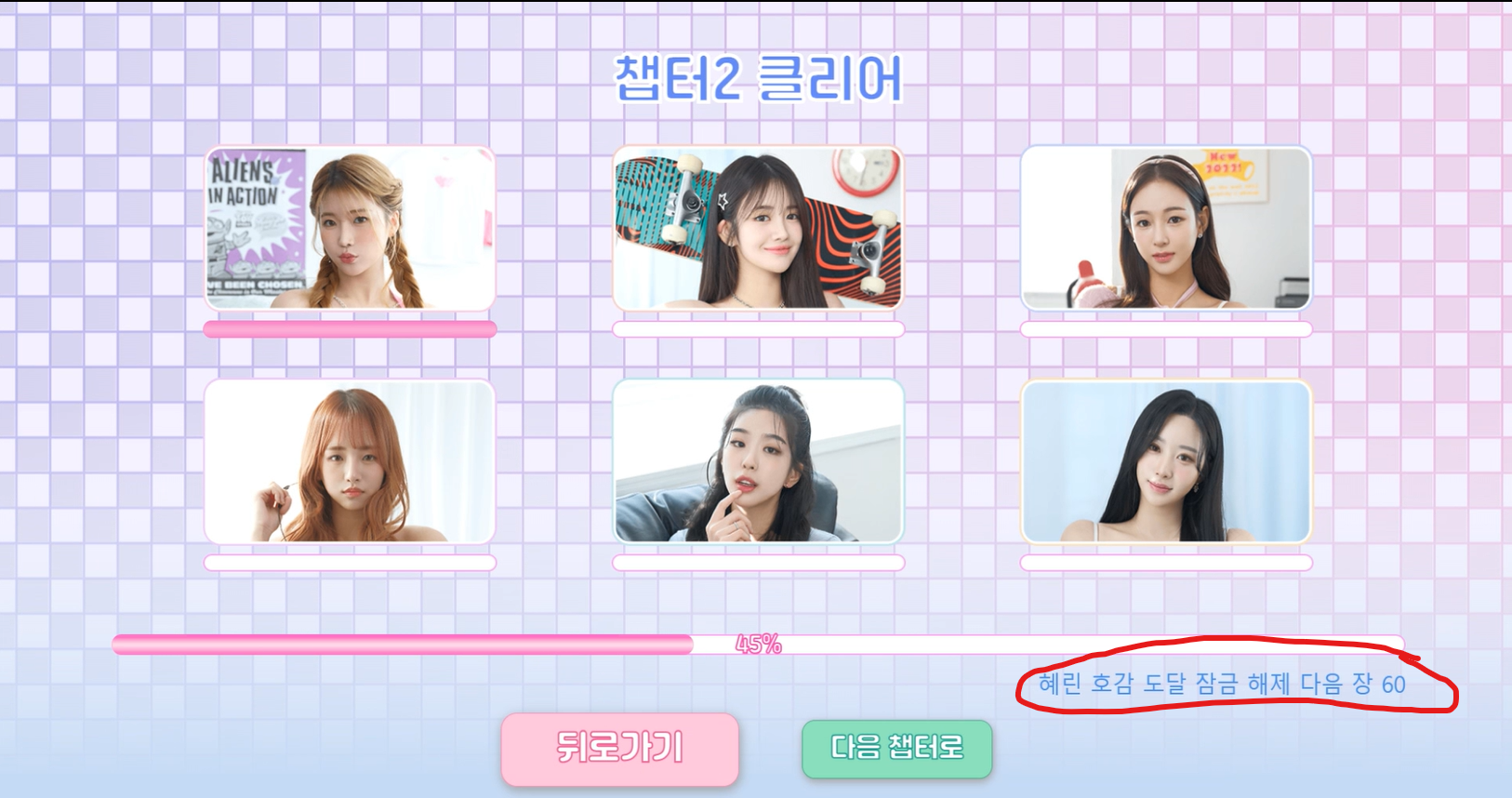Click the unfilled white part of the overall progress bar

pos(1049,645)
